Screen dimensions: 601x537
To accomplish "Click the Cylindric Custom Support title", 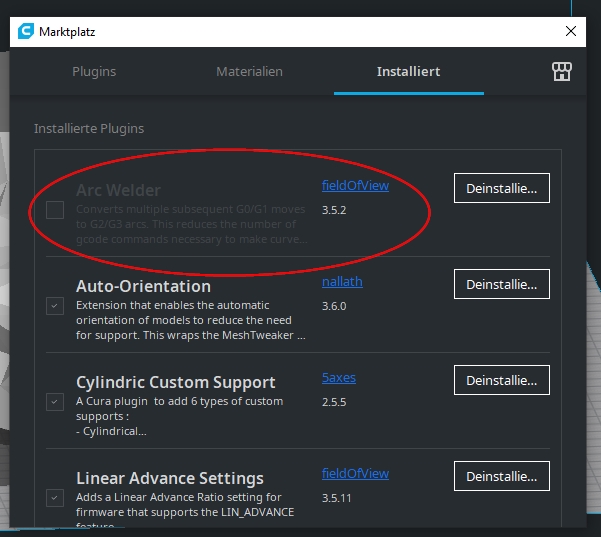I will [x=176, y=382].
